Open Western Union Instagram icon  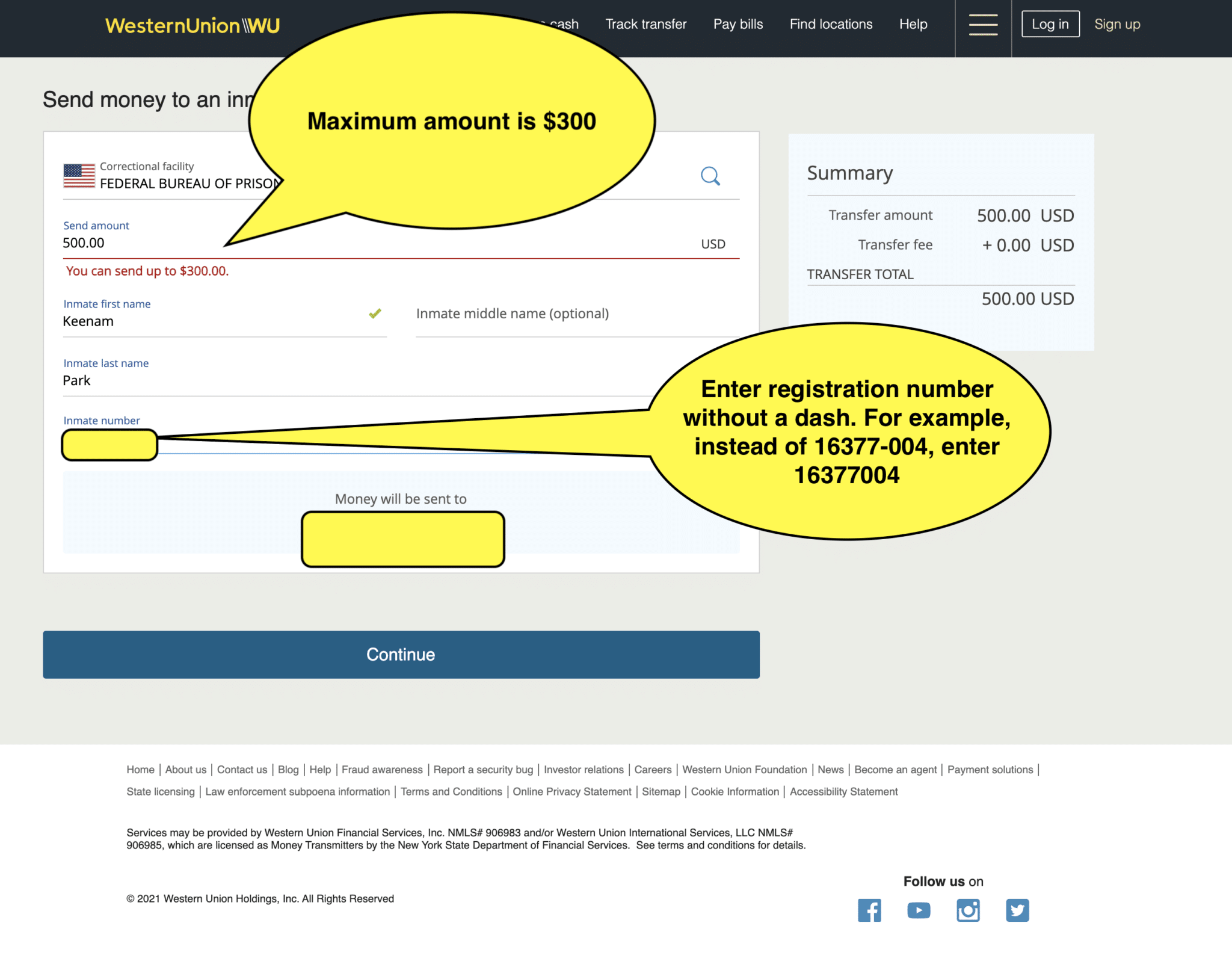[x=968, y=910]
